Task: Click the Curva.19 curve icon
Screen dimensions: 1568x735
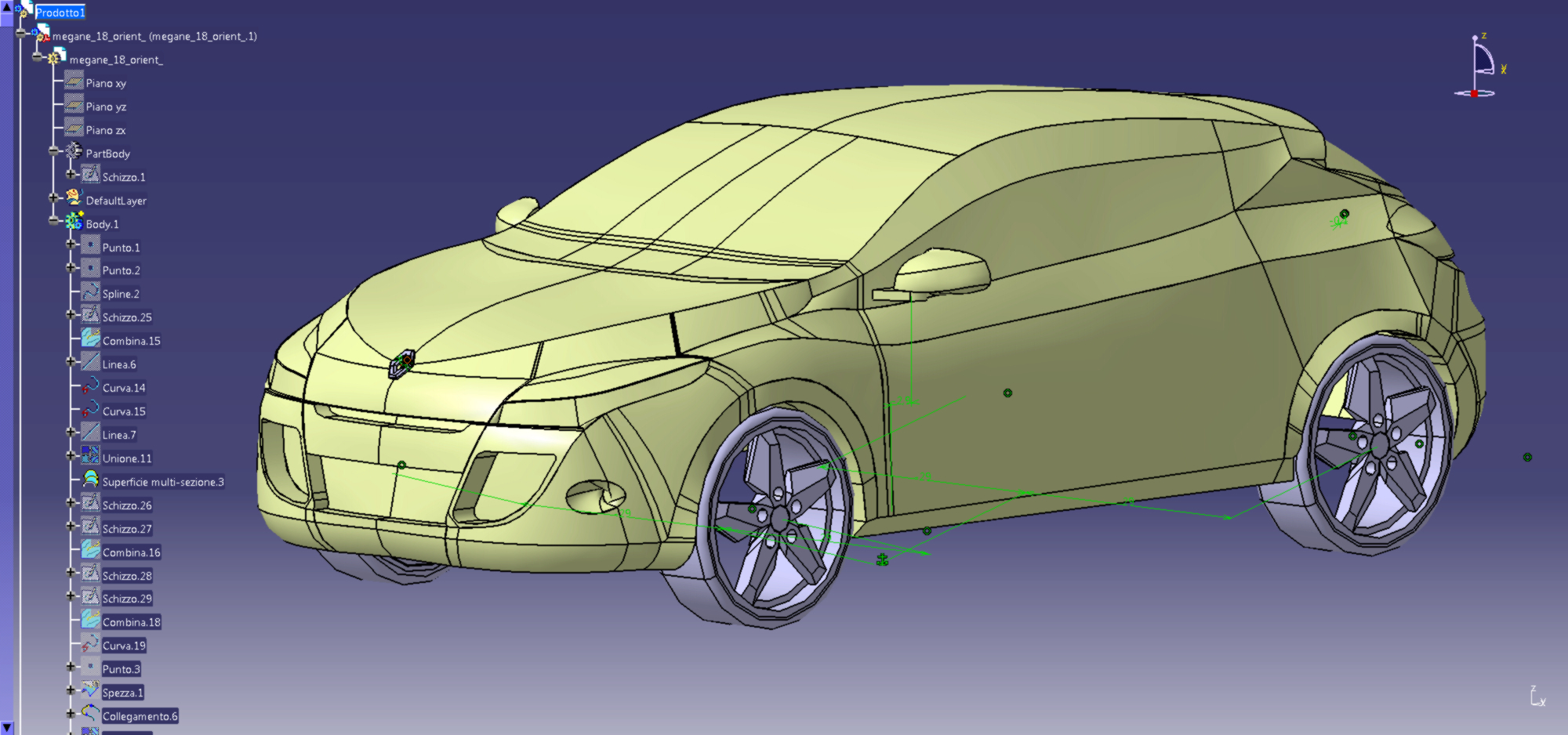Action: (x=91, y=643)
